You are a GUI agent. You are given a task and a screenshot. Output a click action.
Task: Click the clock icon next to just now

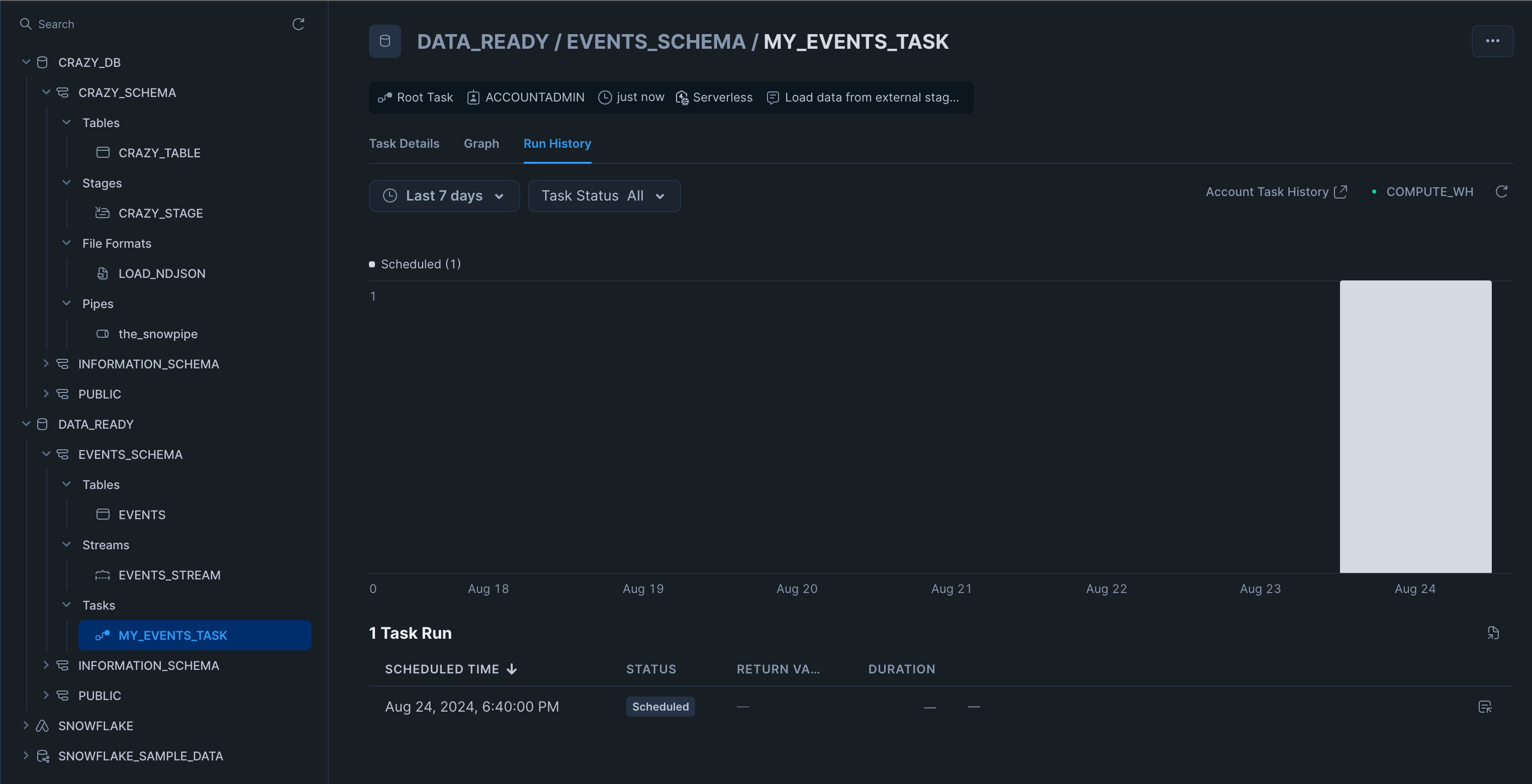pyautogui.click(x=605, y=97)
